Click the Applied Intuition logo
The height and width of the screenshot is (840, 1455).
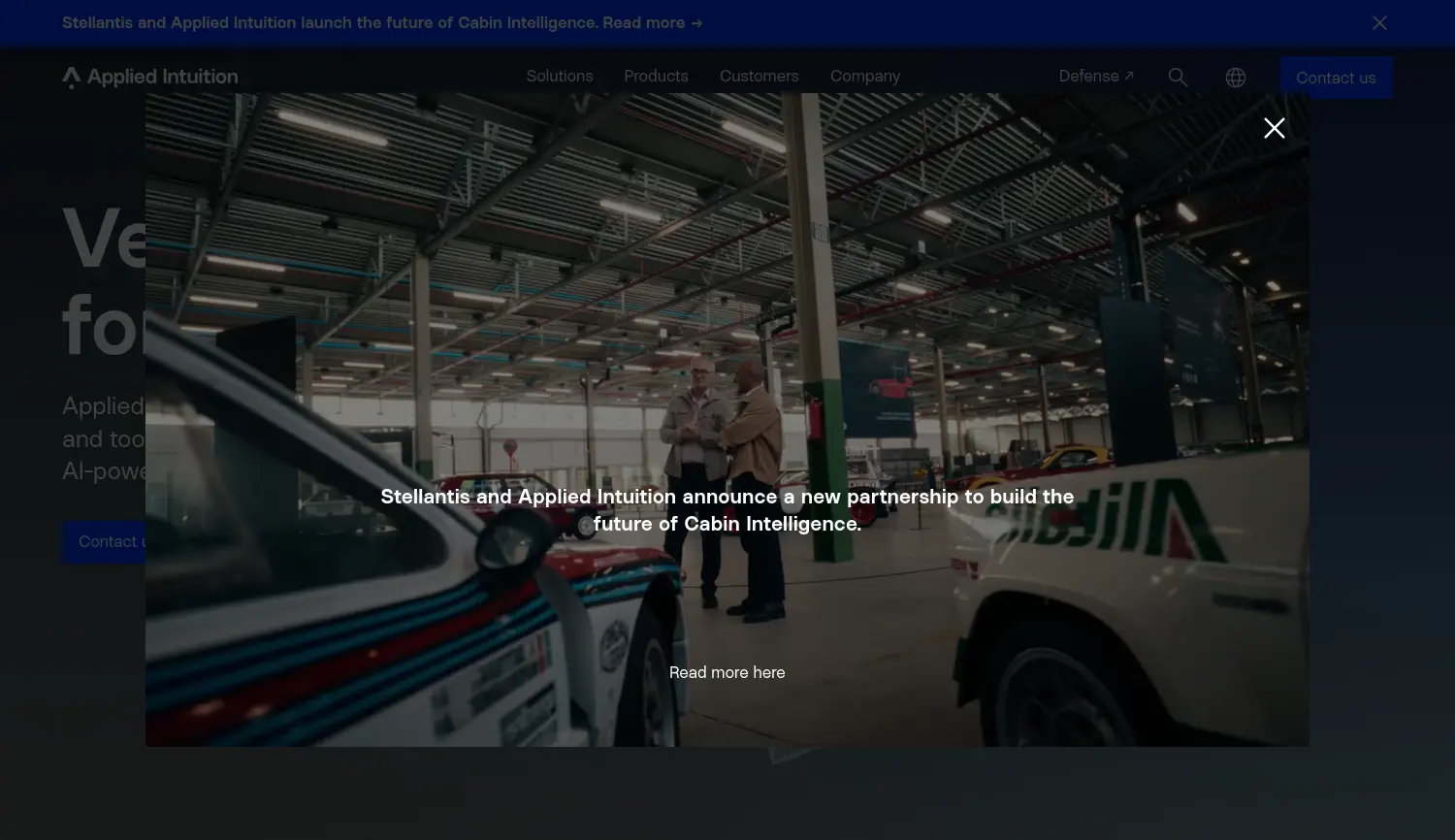[x=150, y=77]
